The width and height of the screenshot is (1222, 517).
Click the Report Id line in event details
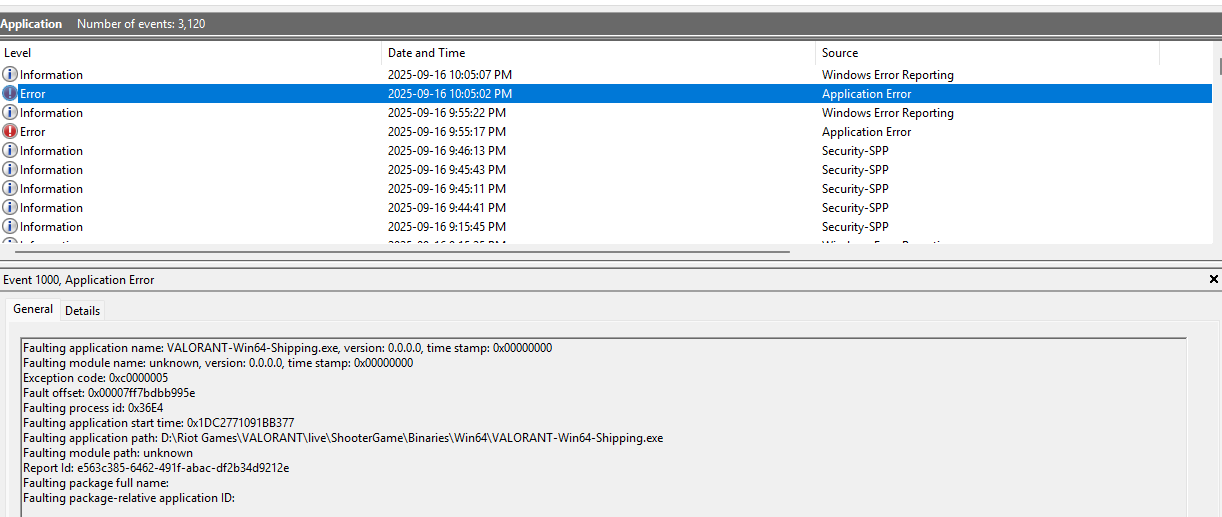tap(156, 468)
